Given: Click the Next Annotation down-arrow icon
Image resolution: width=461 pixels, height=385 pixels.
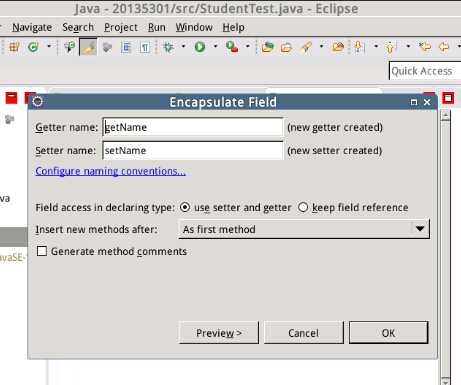Looking at the screenshot, I should pos(359,47).
